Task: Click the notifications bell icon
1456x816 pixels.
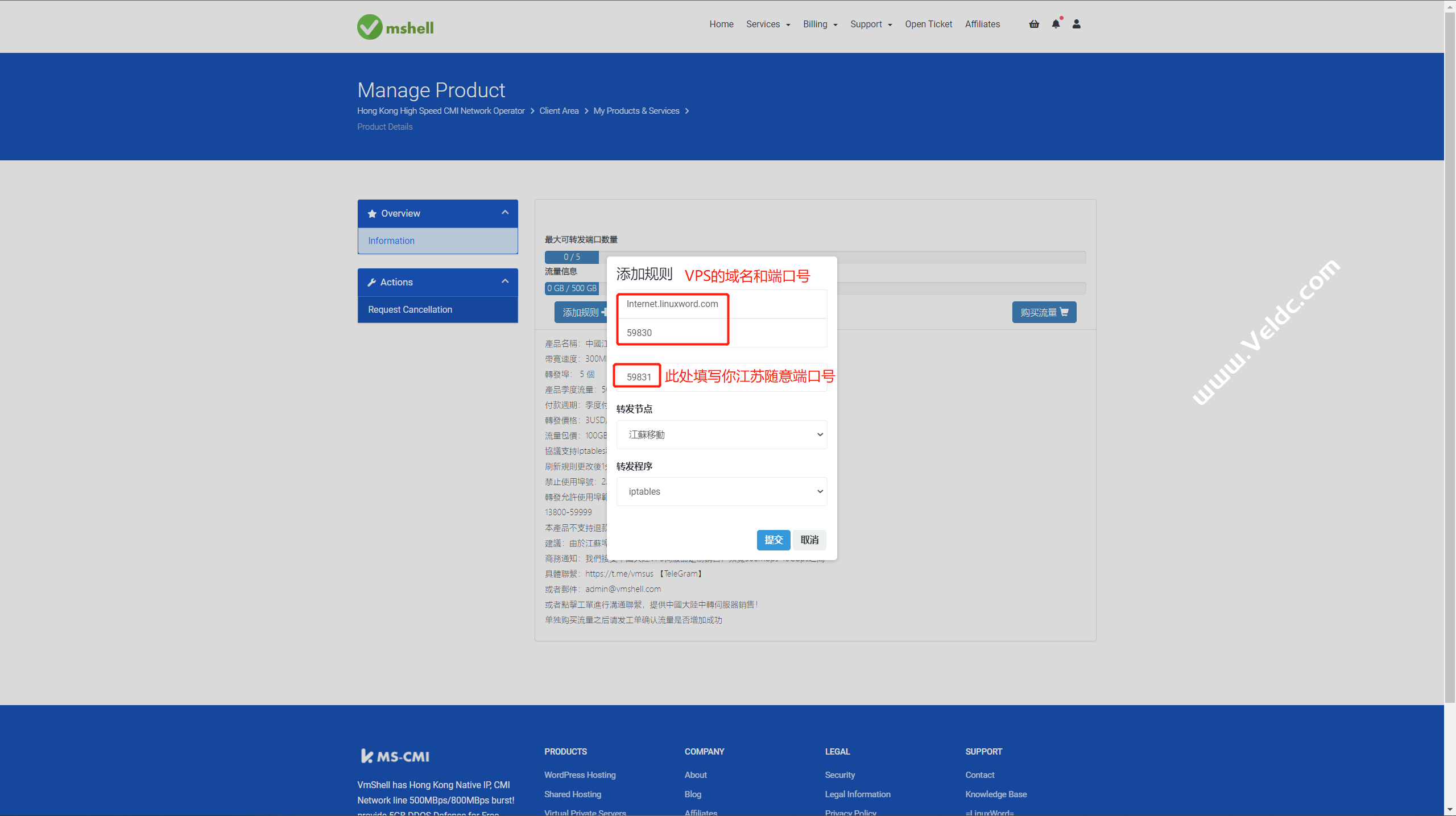Action: click(x=1056, y=24)
